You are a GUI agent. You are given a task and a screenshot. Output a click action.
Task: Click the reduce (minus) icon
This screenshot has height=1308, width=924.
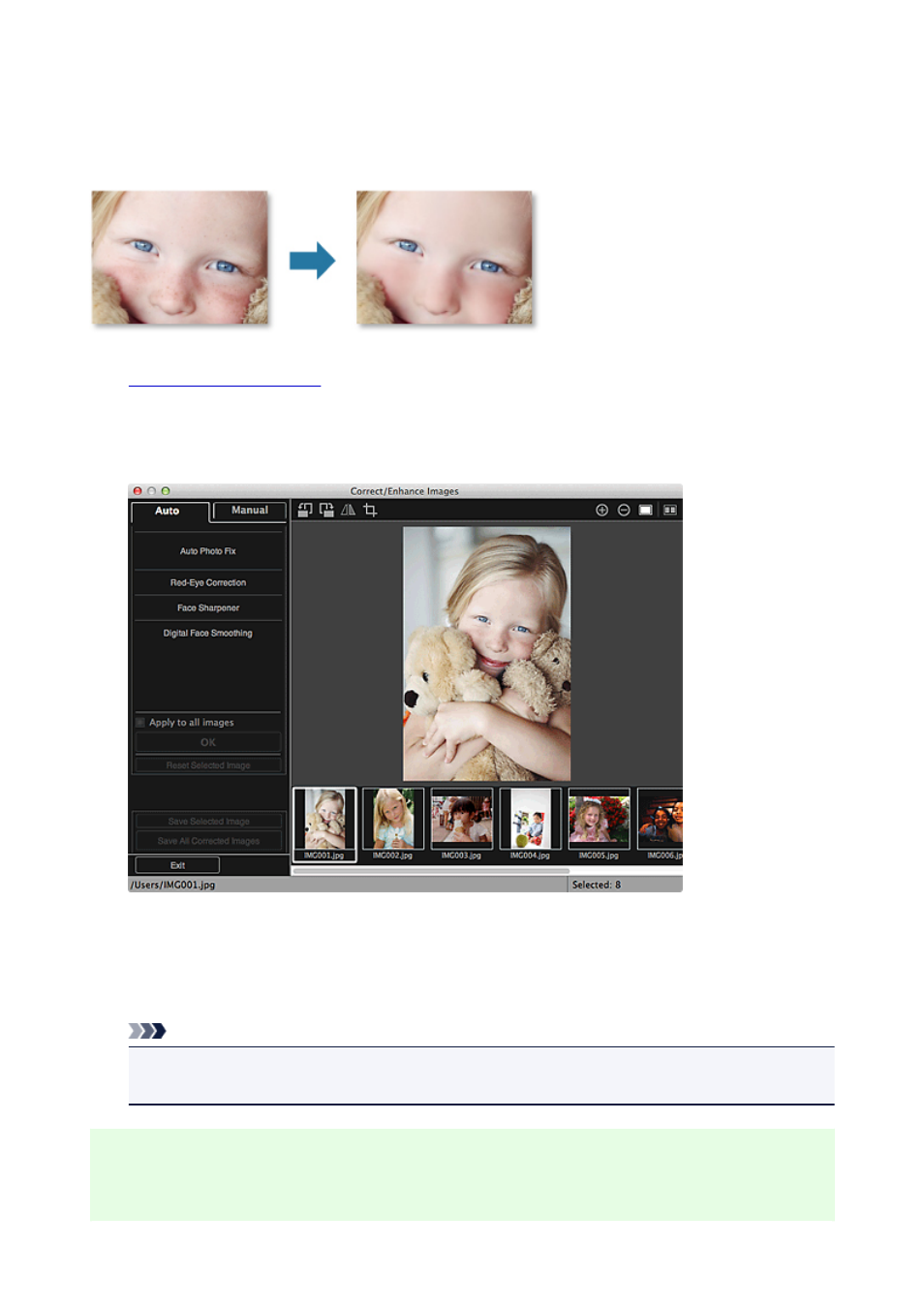point(624,510)
